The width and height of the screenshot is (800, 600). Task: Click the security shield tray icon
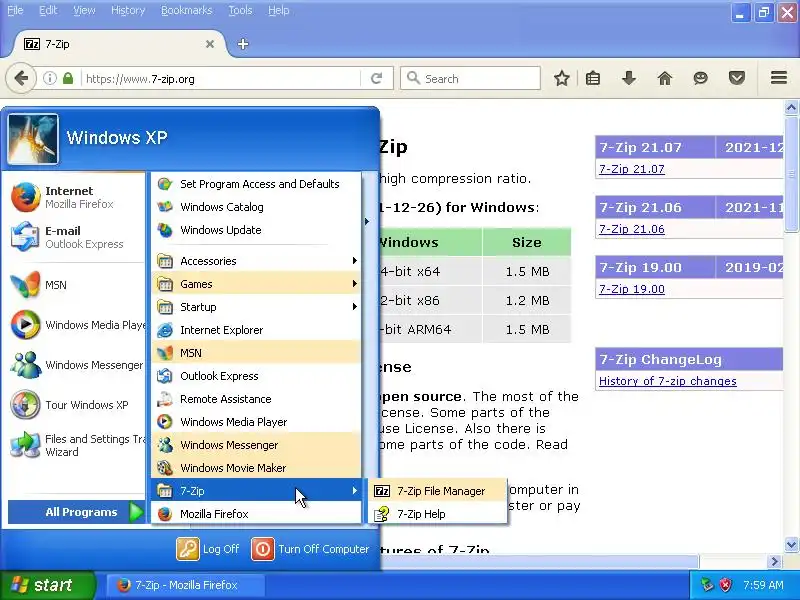pos(726,585)
